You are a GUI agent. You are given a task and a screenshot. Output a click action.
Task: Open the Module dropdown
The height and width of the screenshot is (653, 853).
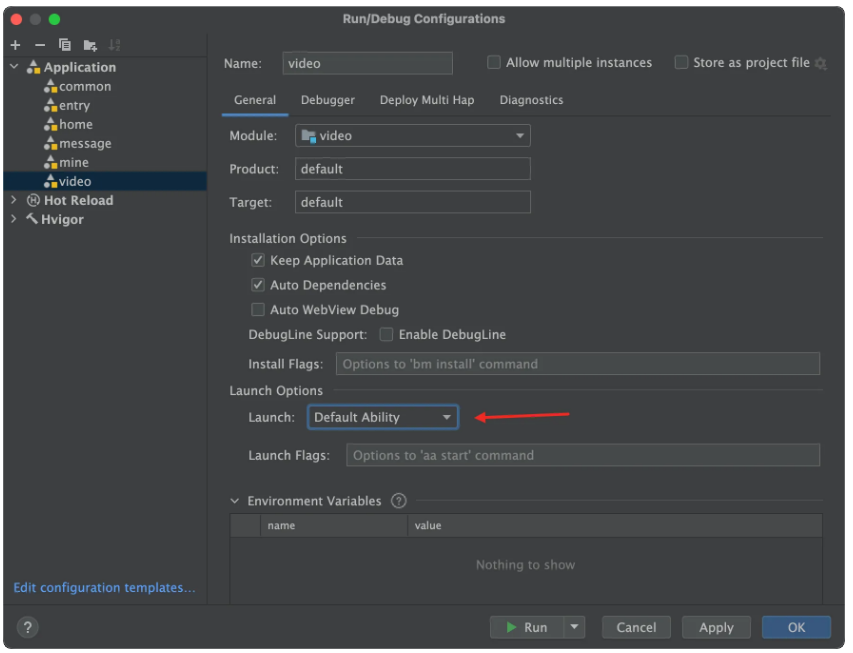click(413, 135)
